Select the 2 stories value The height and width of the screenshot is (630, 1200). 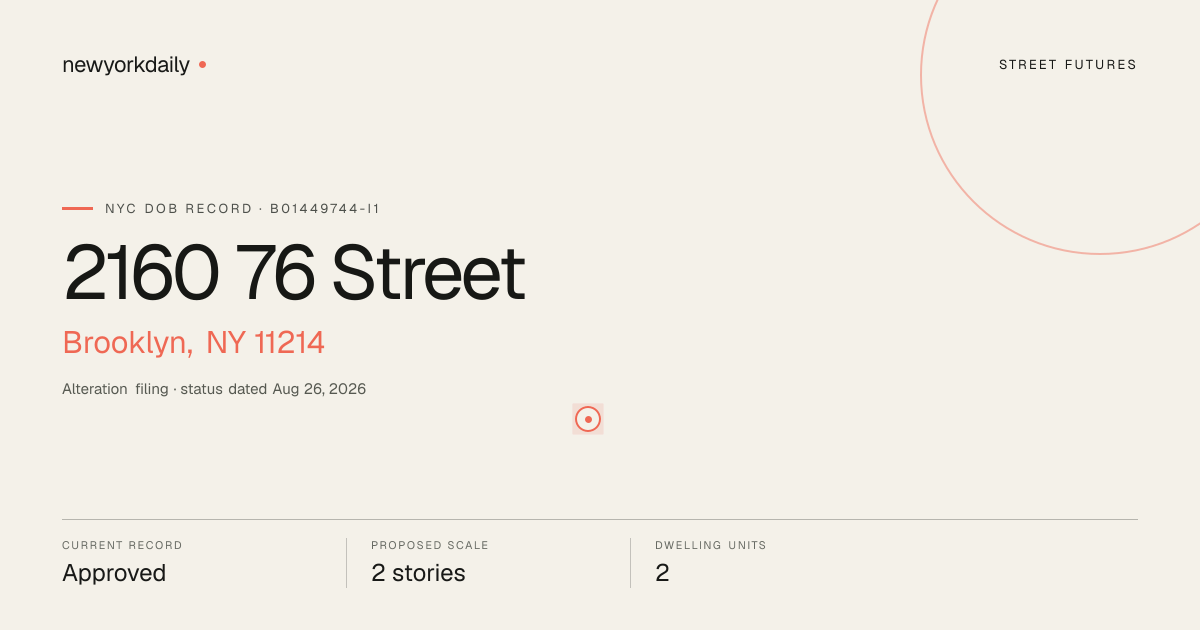(418, 573)
